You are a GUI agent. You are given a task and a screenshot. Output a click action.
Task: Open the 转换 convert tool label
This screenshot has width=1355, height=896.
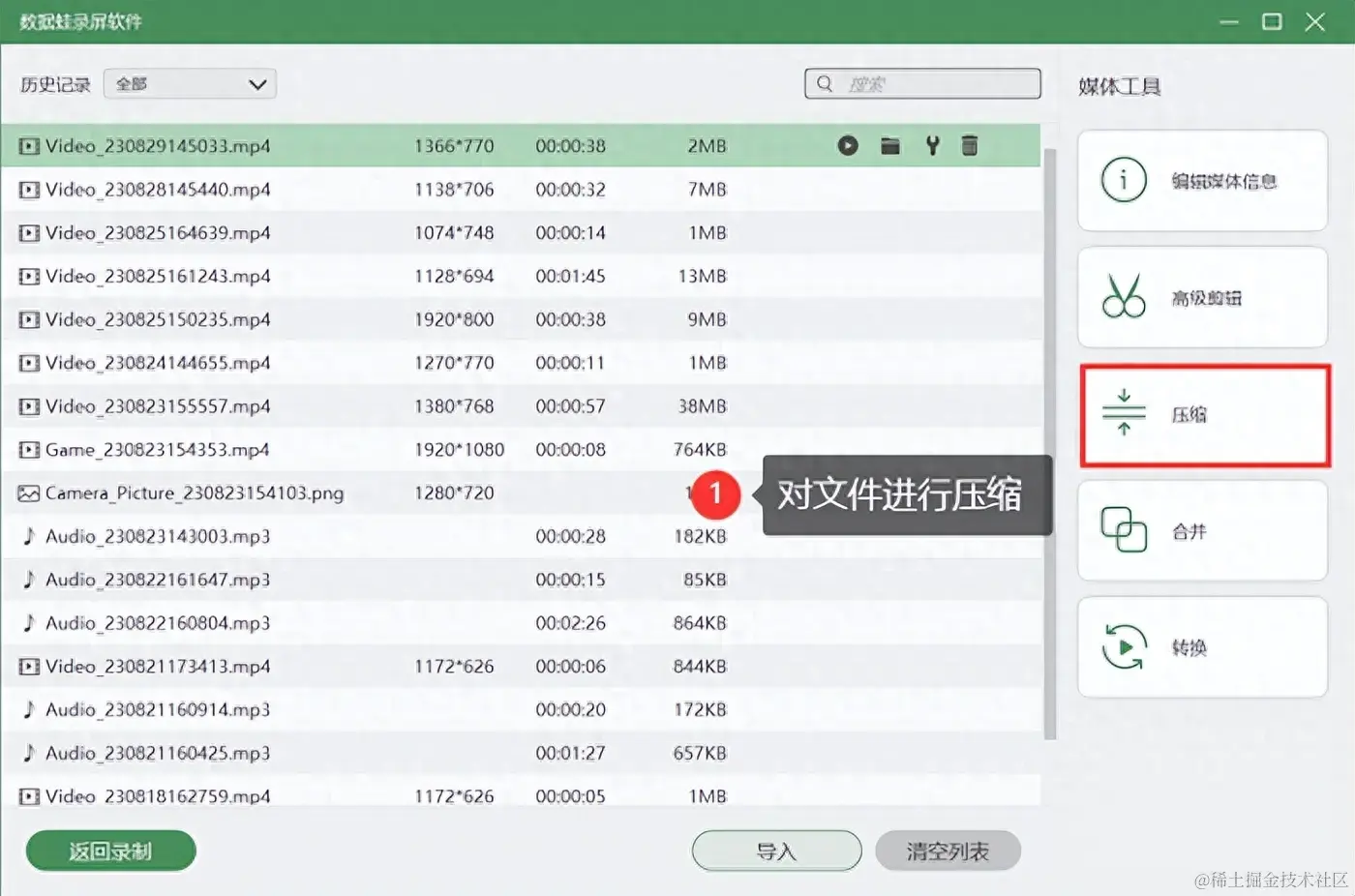(x=1189, y=647)
